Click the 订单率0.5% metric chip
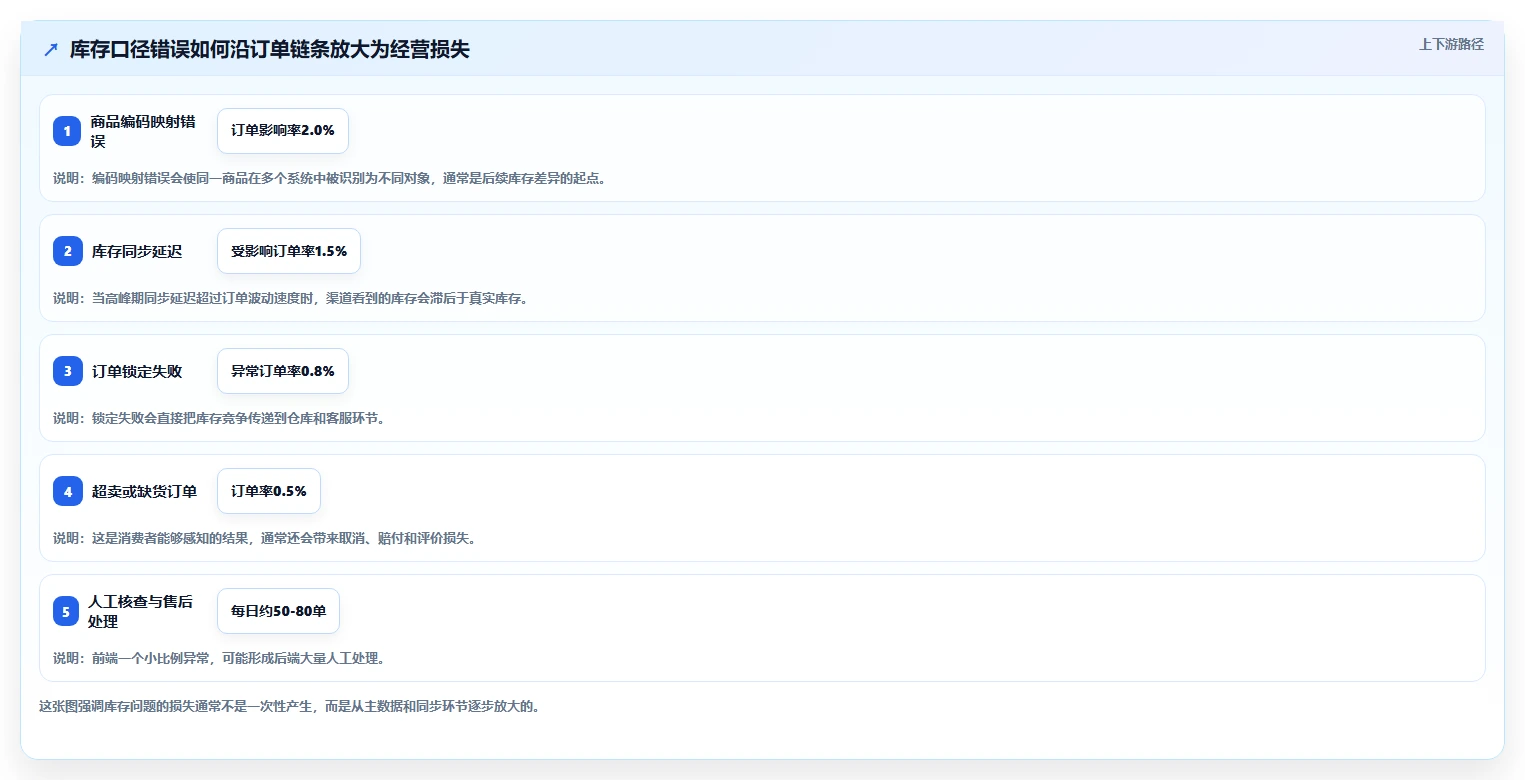Viewport: 1525px width, 780px height. coord(269,491)
